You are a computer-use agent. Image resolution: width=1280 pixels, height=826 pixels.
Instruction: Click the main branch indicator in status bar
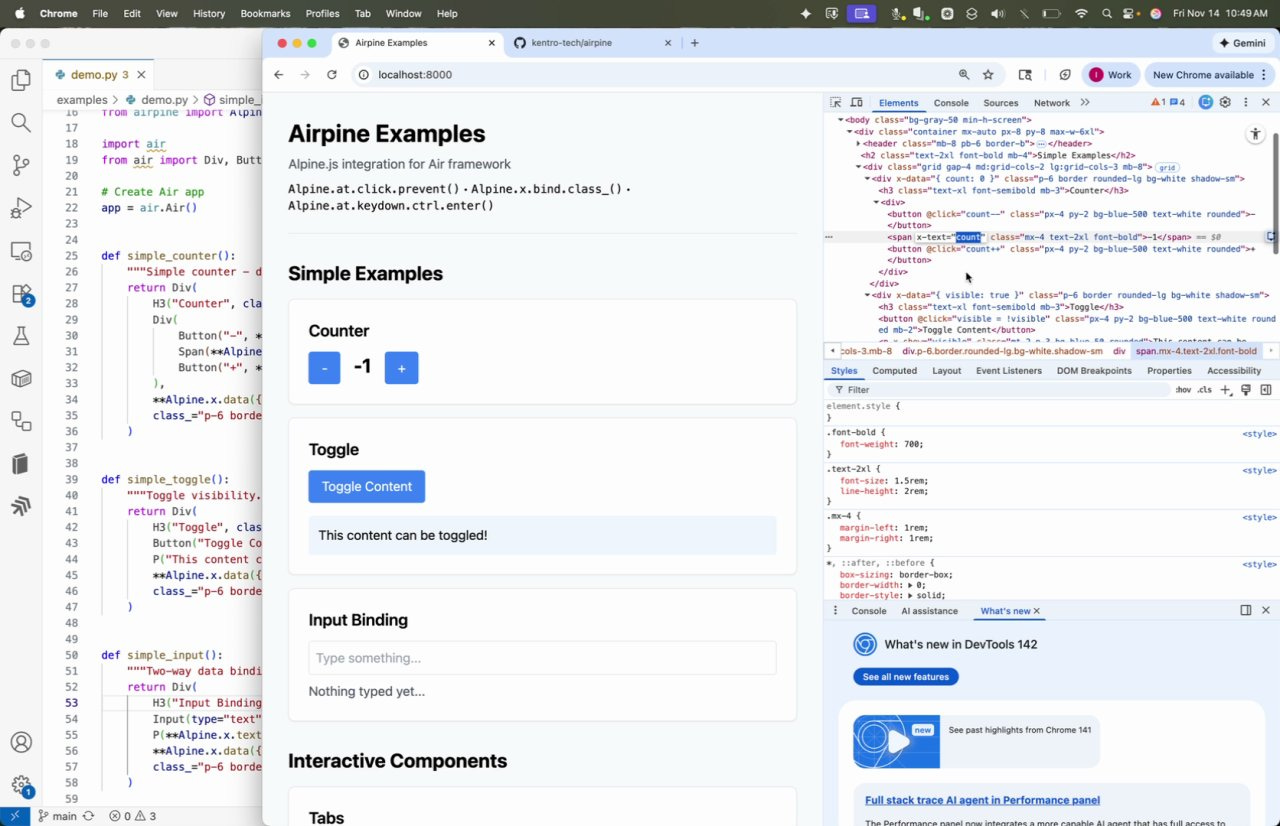[58, 816]
